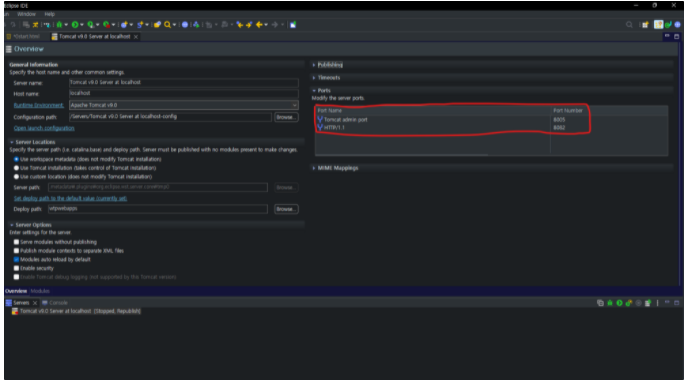Open the Help menu
Image resolution: width=684 pixels, height=380 pixels.
[49, 14]
